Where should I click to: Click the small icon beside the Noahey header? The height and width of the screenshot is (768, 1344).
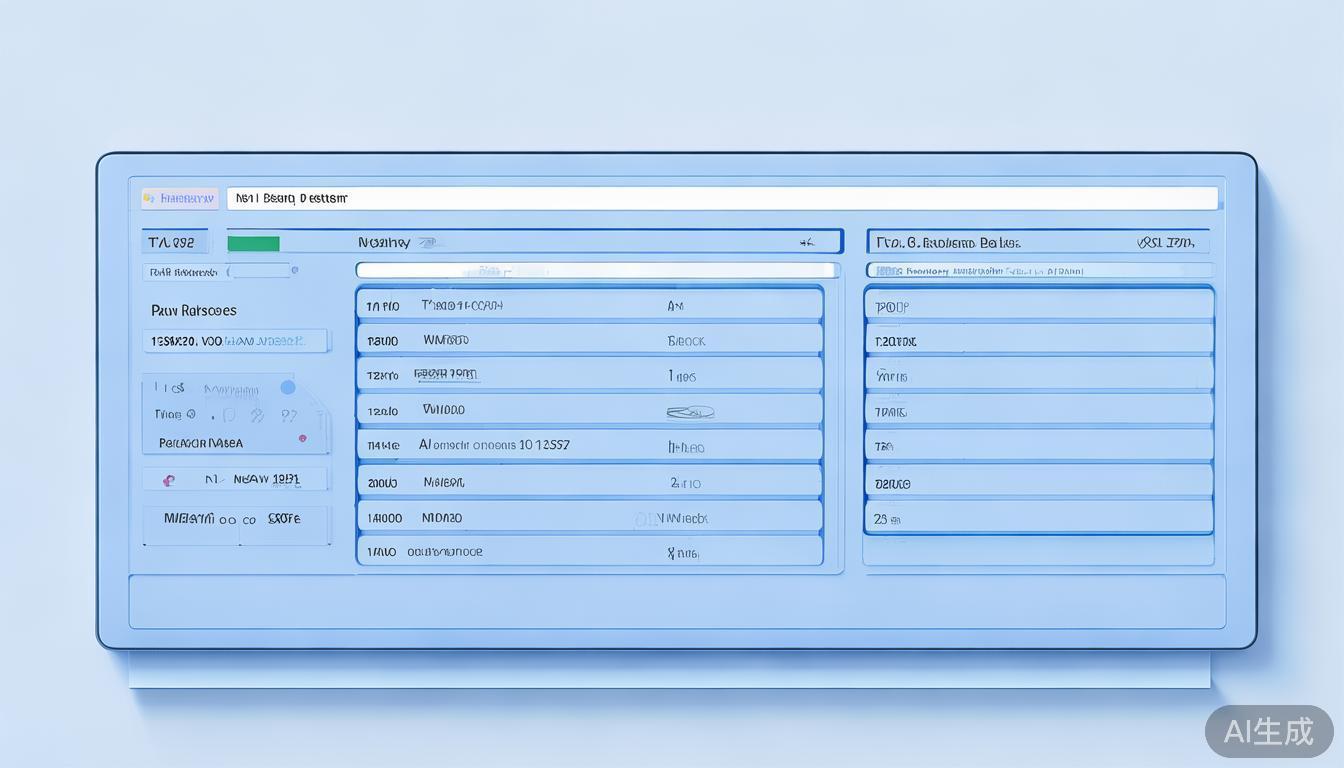tap(427, 242)
